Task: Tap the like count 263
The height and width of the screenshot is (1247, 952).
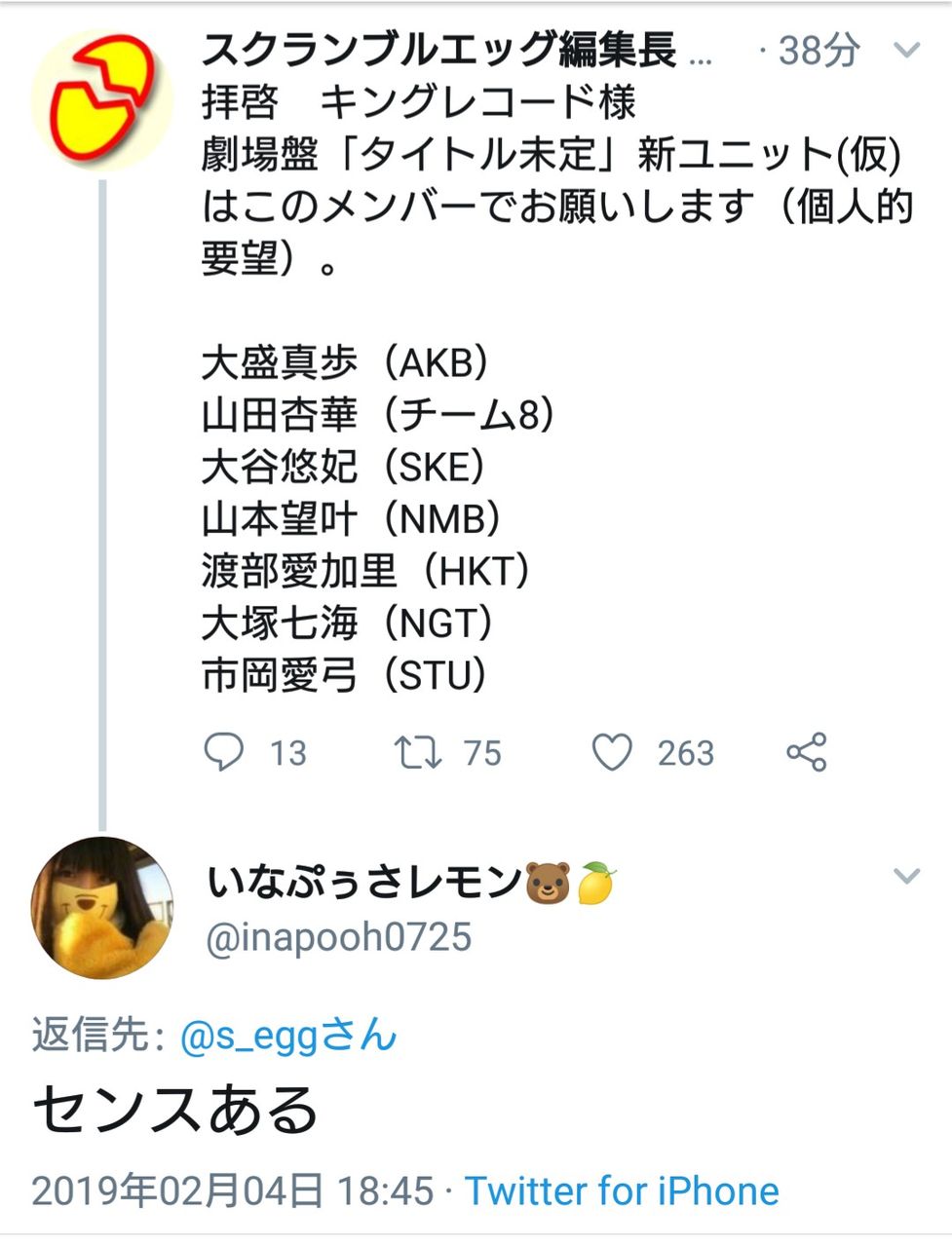Action: [686, 753]
